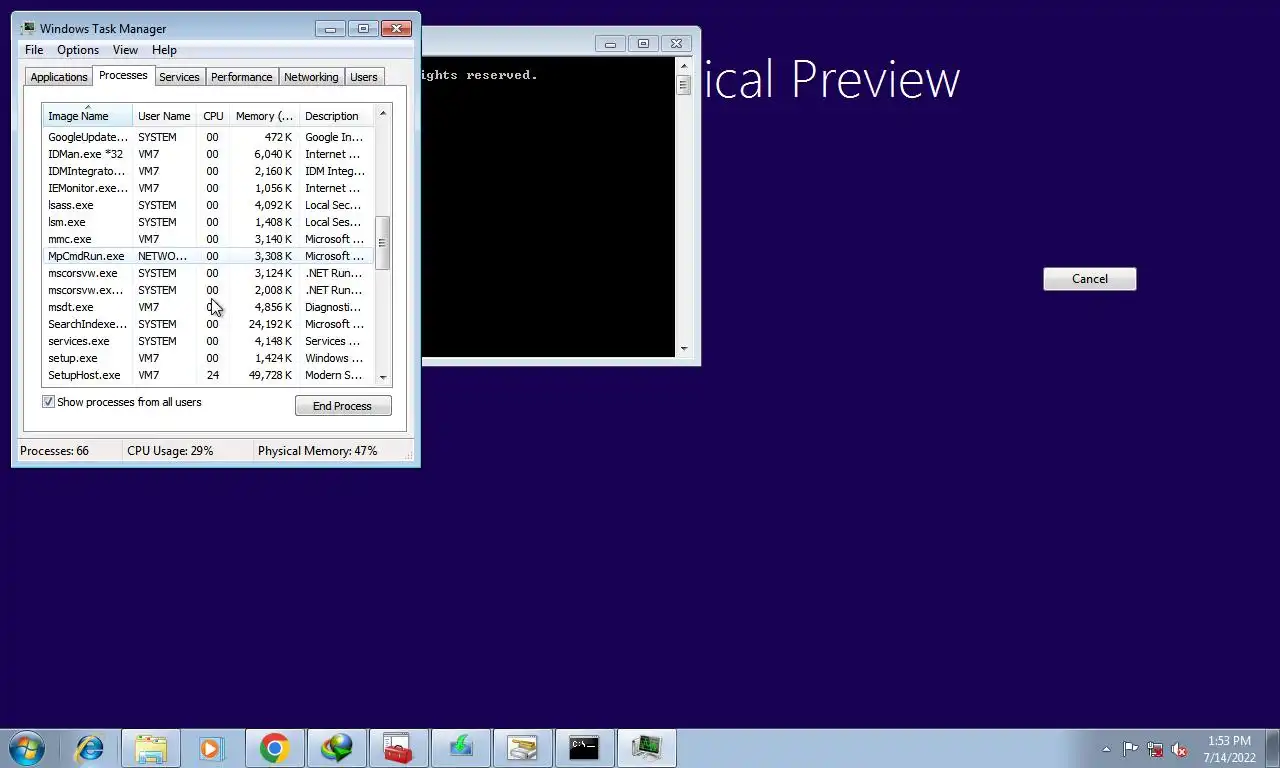Click Command Prompt window scroll down arrow
Image resolution: width=1280 pixels, height=768 pixels.
(x=684, y=349)
